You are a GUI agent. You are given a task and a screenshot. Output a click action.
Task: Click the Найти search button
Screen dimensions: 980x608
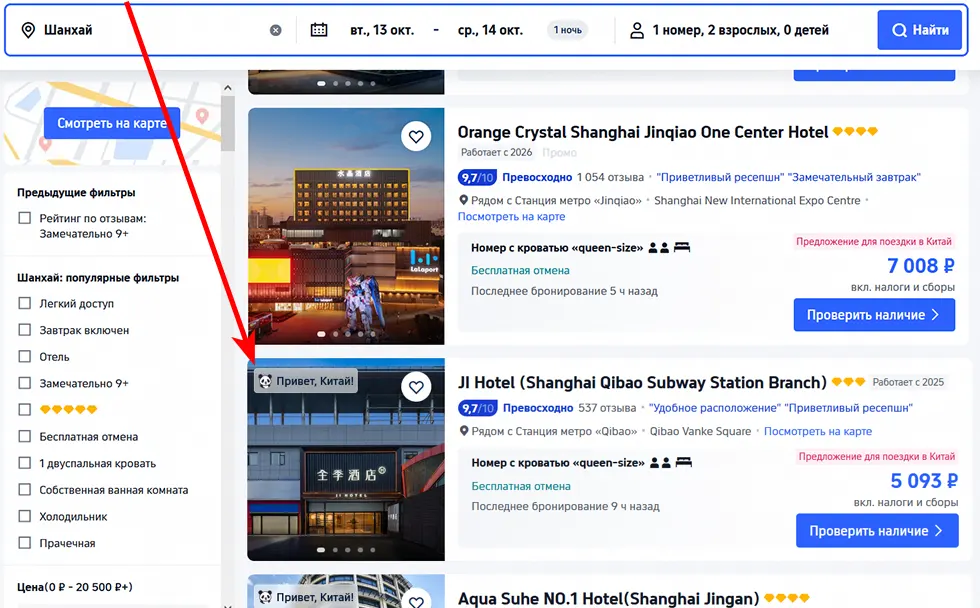[919, 30]
